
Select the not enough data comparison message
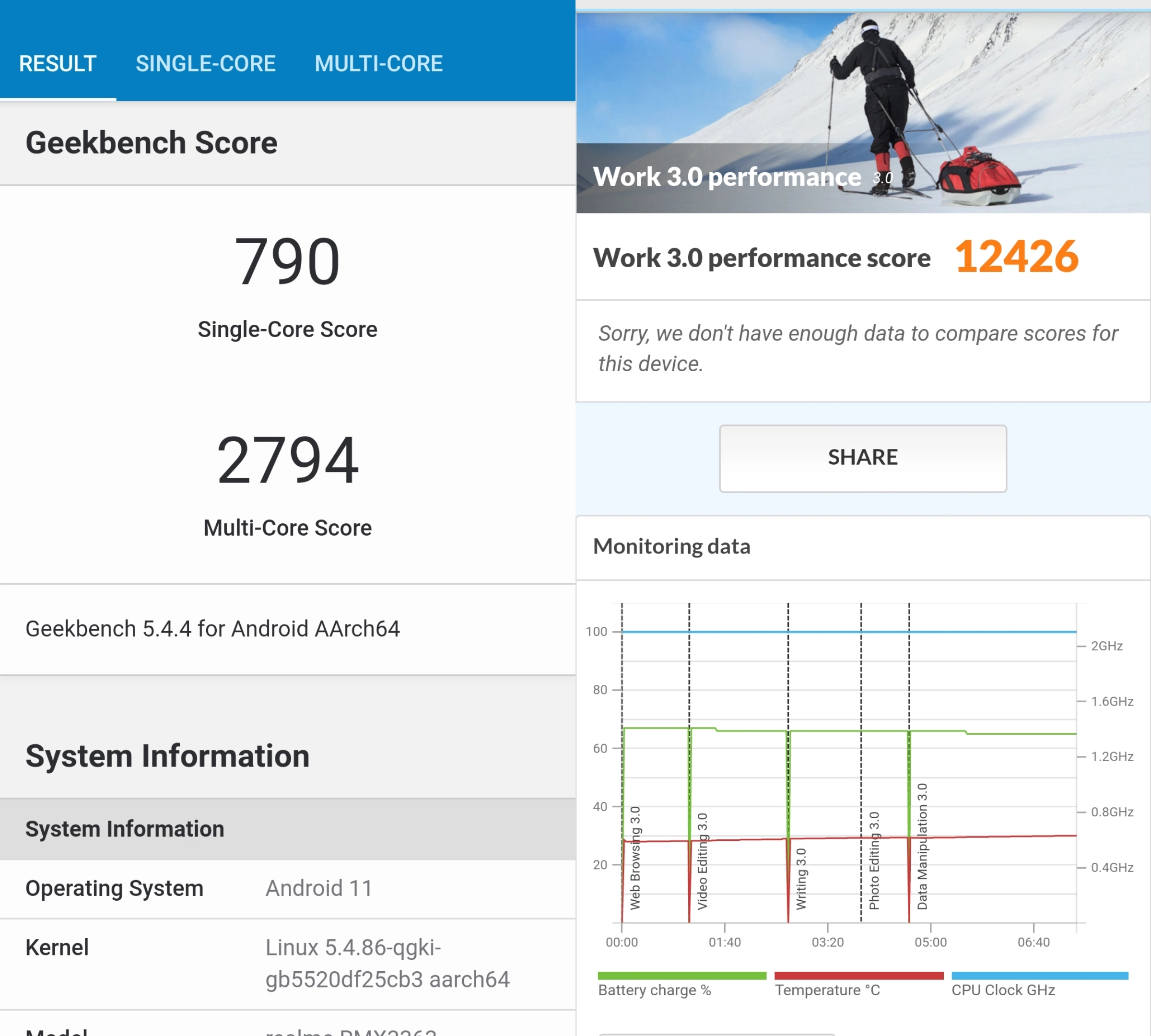(858, 348)
